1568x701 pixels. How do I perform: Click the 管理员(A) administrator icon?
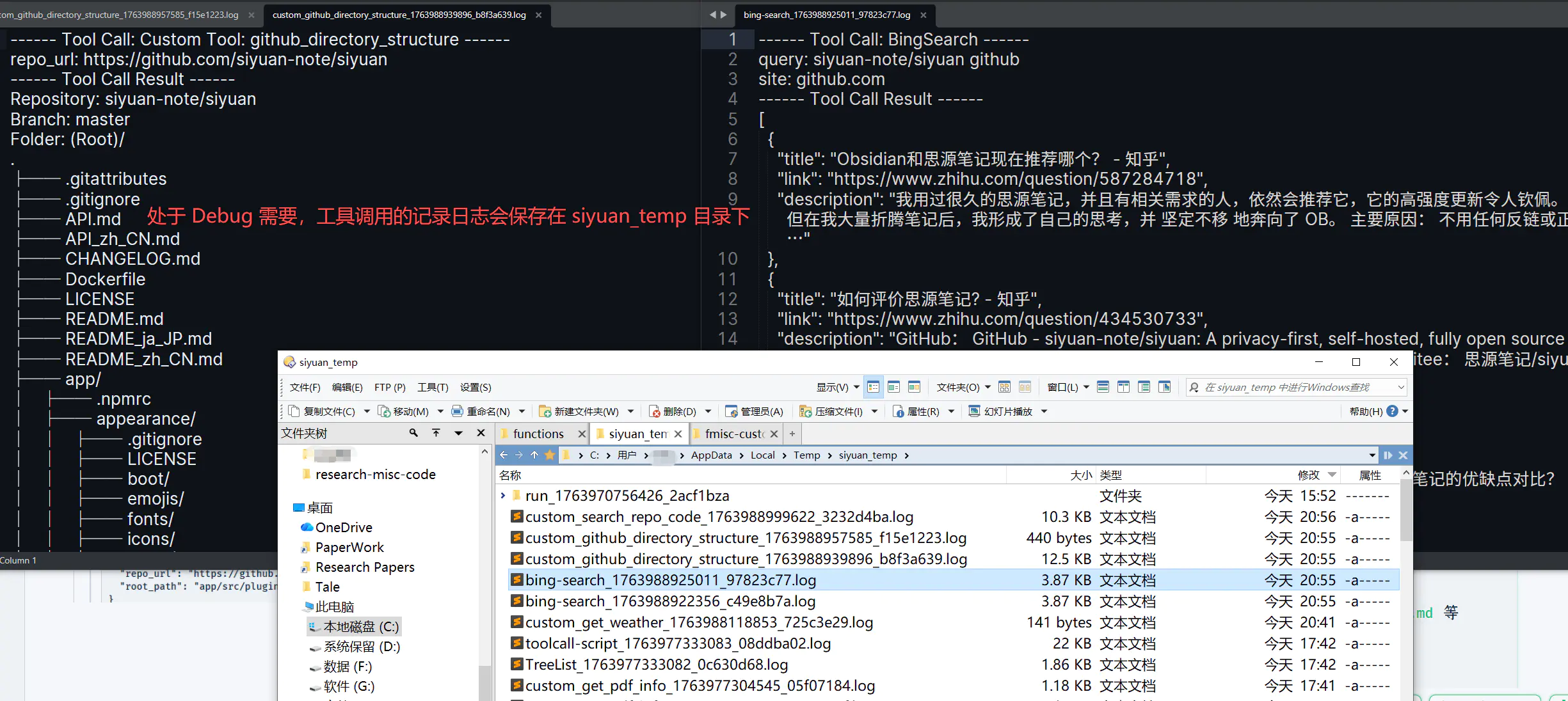click(x=732, y=411)
